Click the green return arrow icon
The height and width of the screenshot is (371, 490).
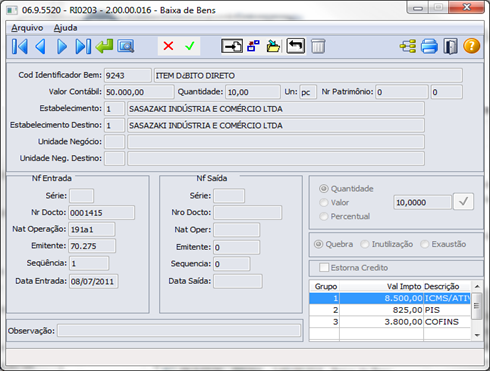click(104, 46)
